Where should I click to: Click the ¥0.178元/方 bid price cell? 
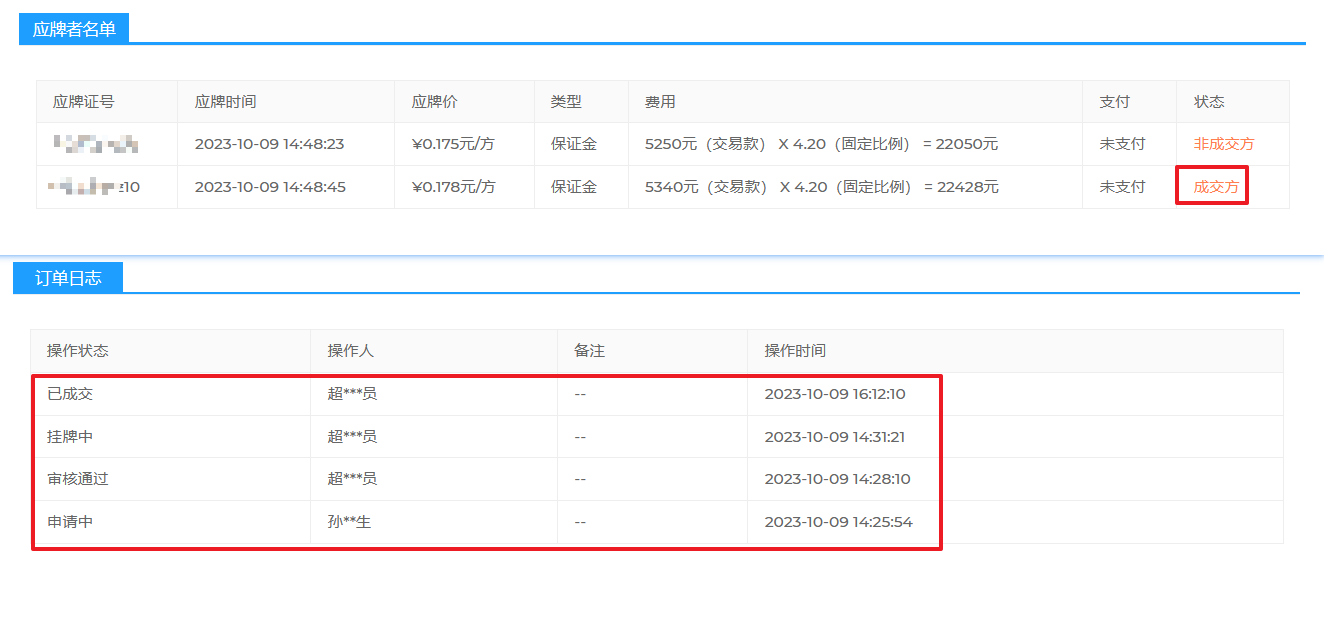pos(453,187)
